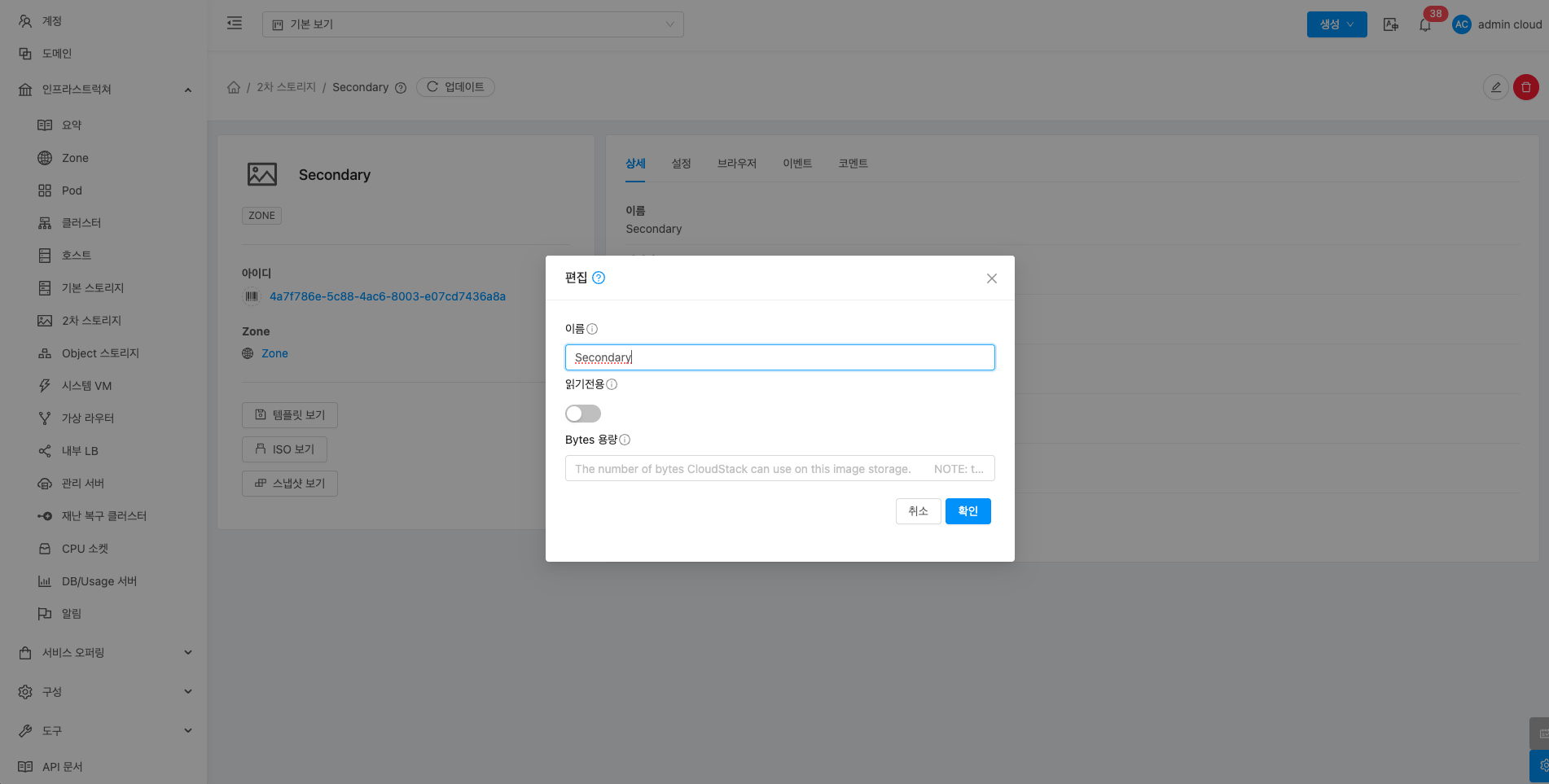Screen dimensions: 1549x784
Task: Click the help icon beside 편집 title
Action: tap(599, 278)
